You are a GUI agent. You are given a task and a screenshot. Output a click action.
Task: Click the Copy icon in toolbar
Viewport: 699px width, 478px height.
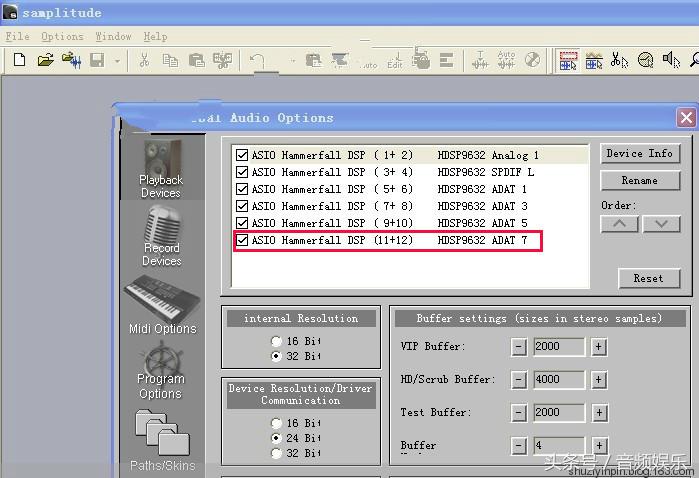coord(170,60)
